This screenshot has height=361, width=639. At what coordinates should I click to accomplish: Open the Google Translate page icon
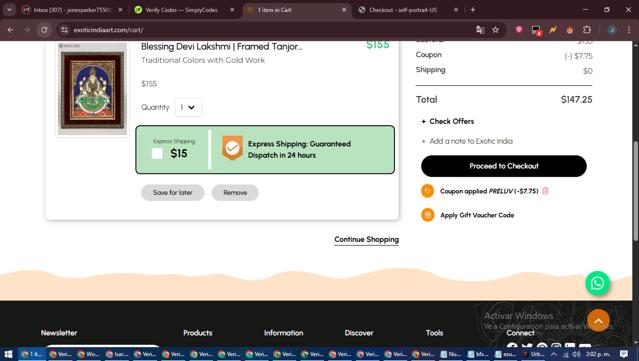click(x=480, y=30)
